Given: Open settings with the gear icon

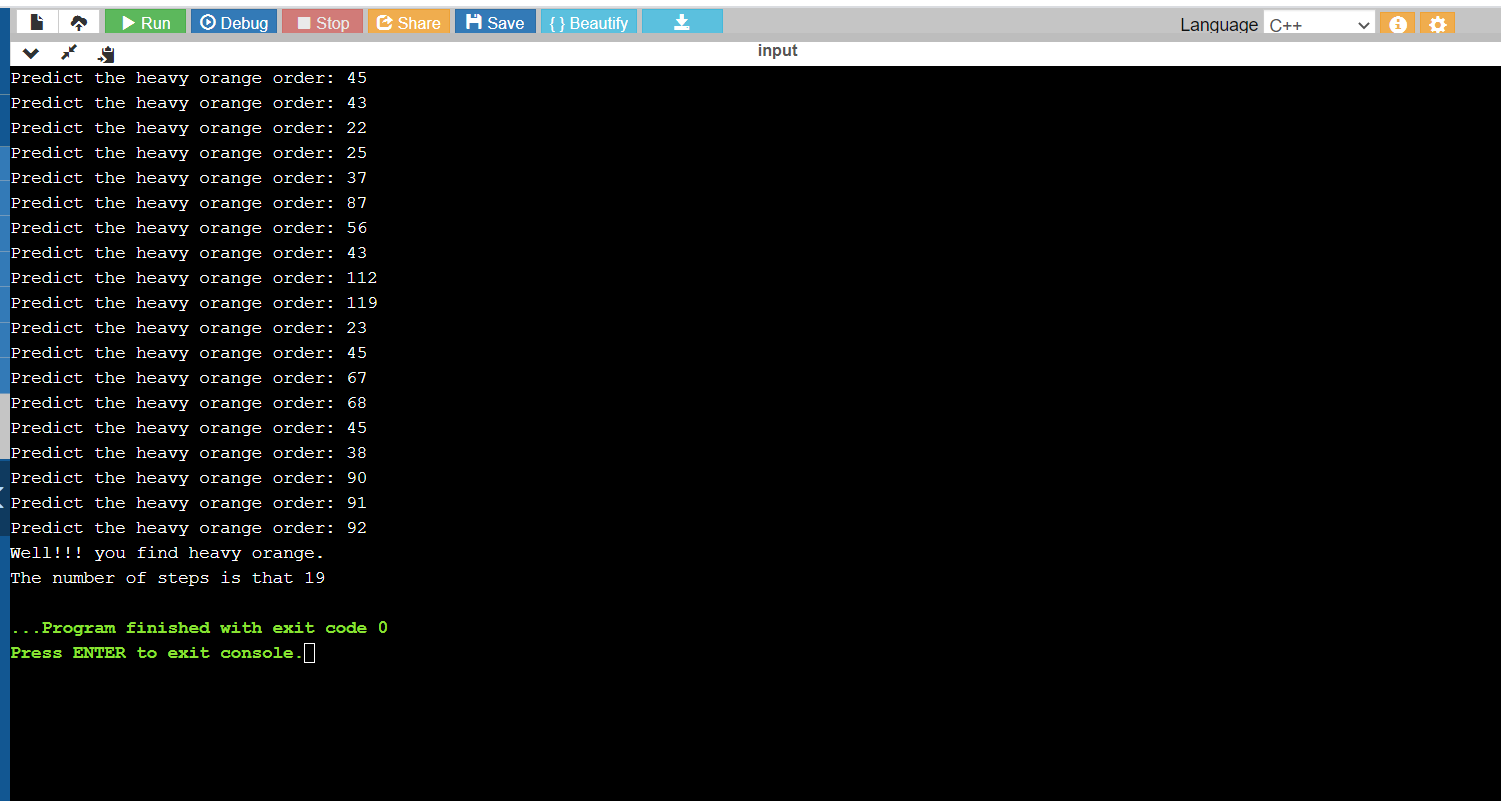Looking at the screenshot, I should [1437, 24].
